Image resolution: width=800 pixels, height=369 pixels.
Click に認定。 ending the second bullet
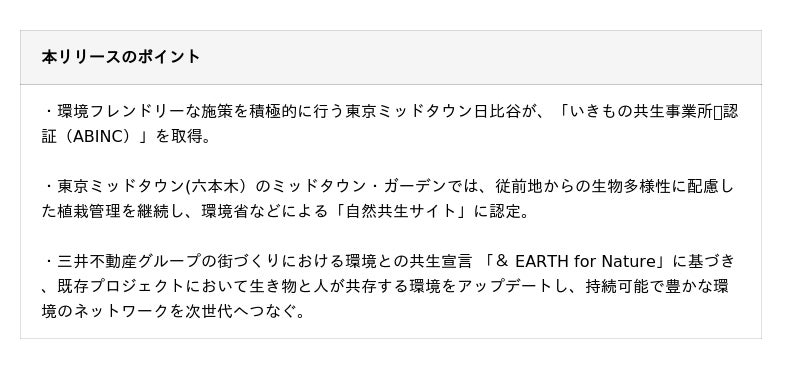tap(502, 211)
